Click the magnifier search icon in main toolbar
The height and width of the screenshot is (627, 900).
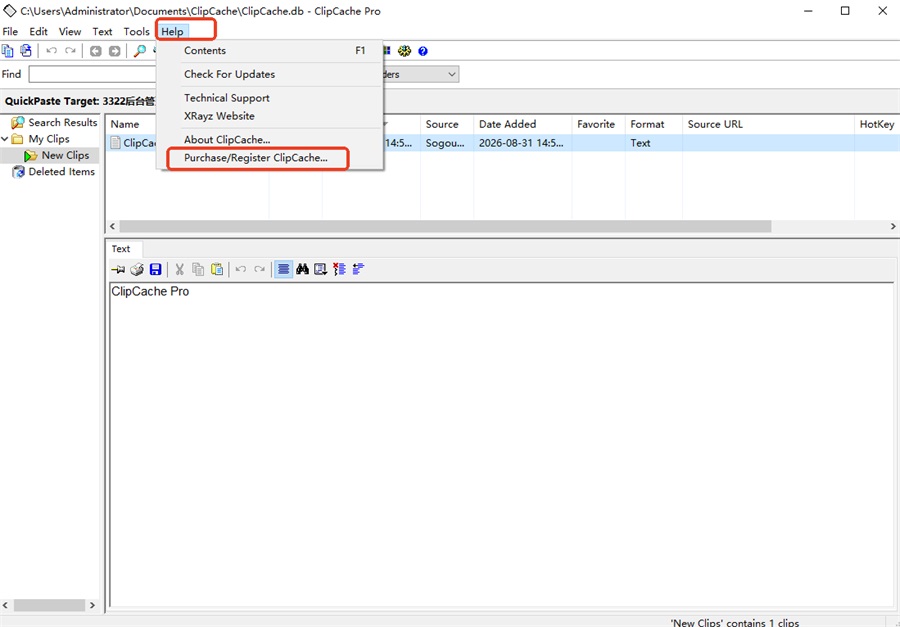pyautogui.click(x=139, y=51)
